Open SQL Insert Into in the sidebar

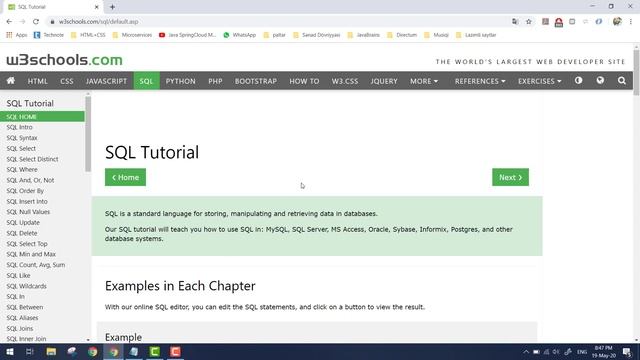(x=27, y=201)
